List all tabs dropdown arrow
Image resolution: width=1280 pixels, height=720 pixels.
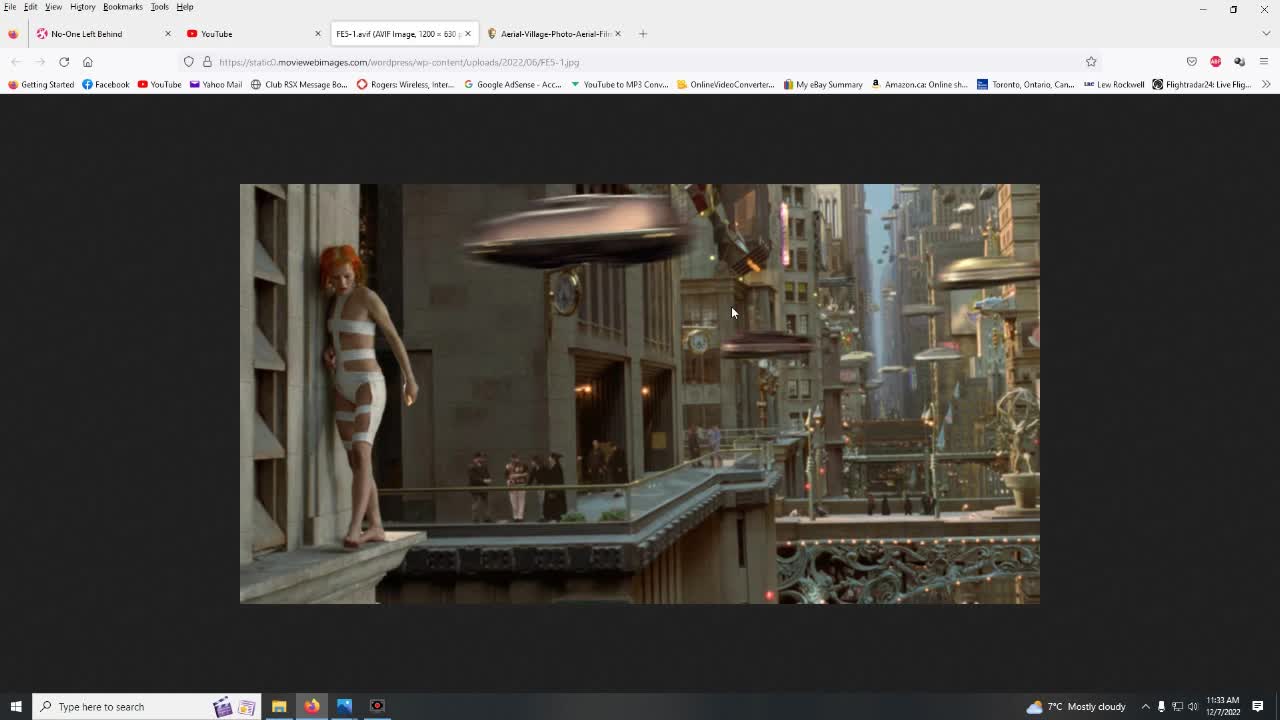1265,34
